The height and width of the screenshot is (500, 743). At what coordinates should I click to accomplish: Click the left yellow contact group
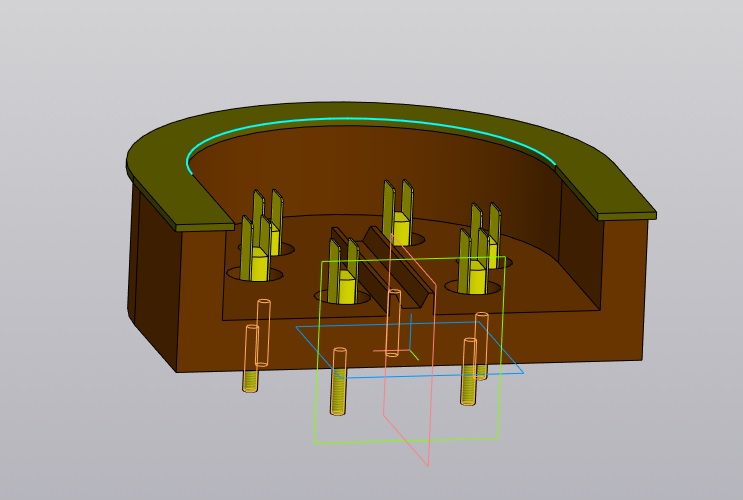(x=260, y=240)
